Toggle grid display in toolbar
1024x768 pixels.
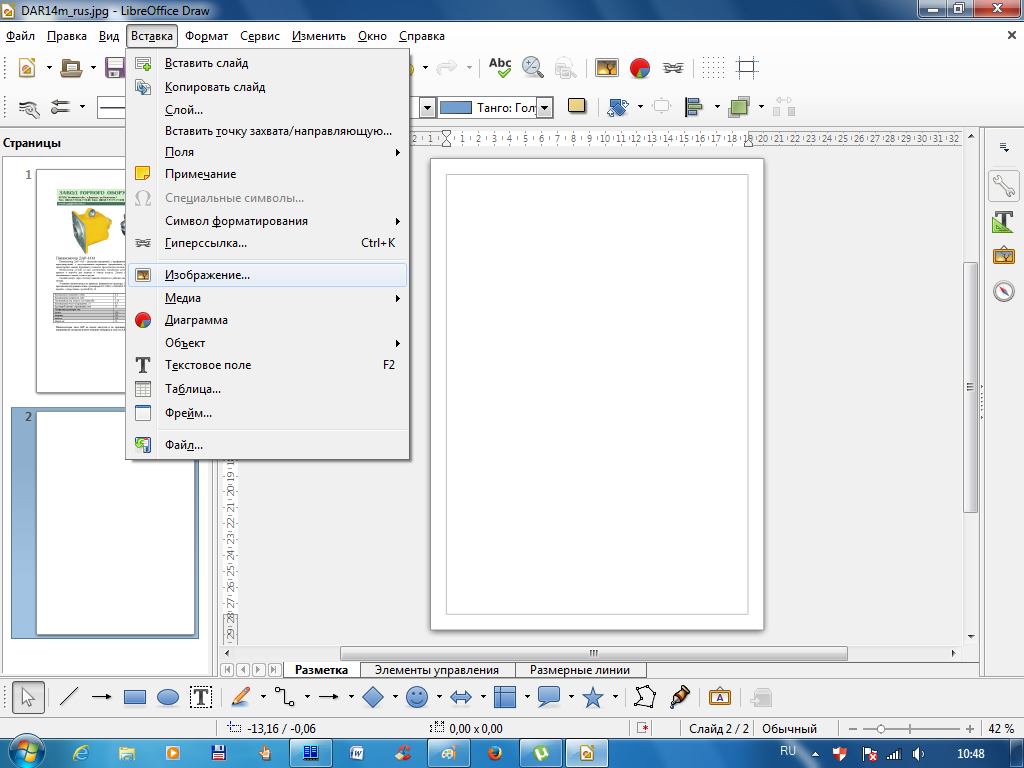coord(712,67)
